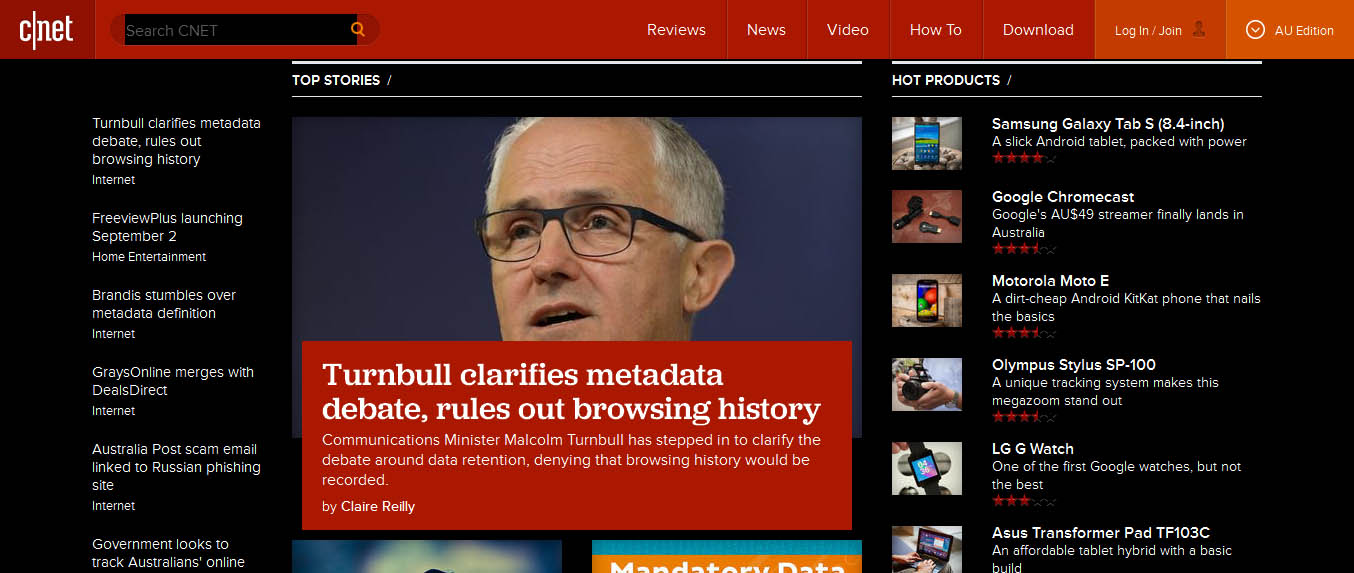Click star rating under Google Chromecast
1354x573 pixels.
[1023, 249]
